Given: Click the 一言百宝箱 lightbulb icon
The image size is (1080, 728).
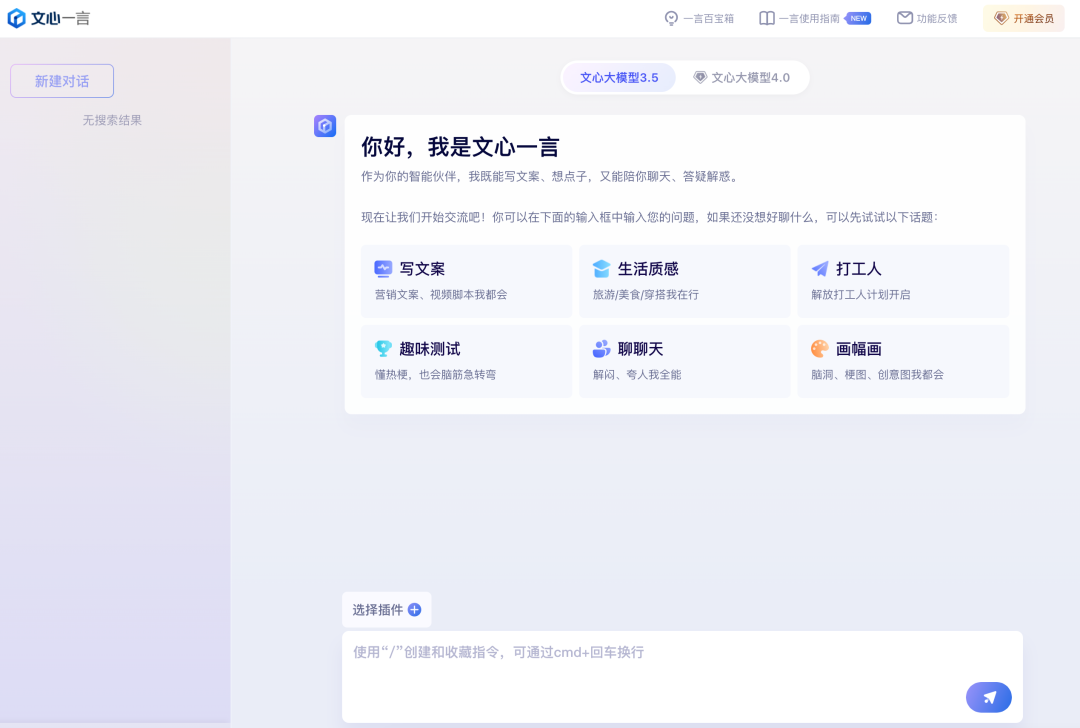Looking at the screenshot, I should (x=671, y=19).
